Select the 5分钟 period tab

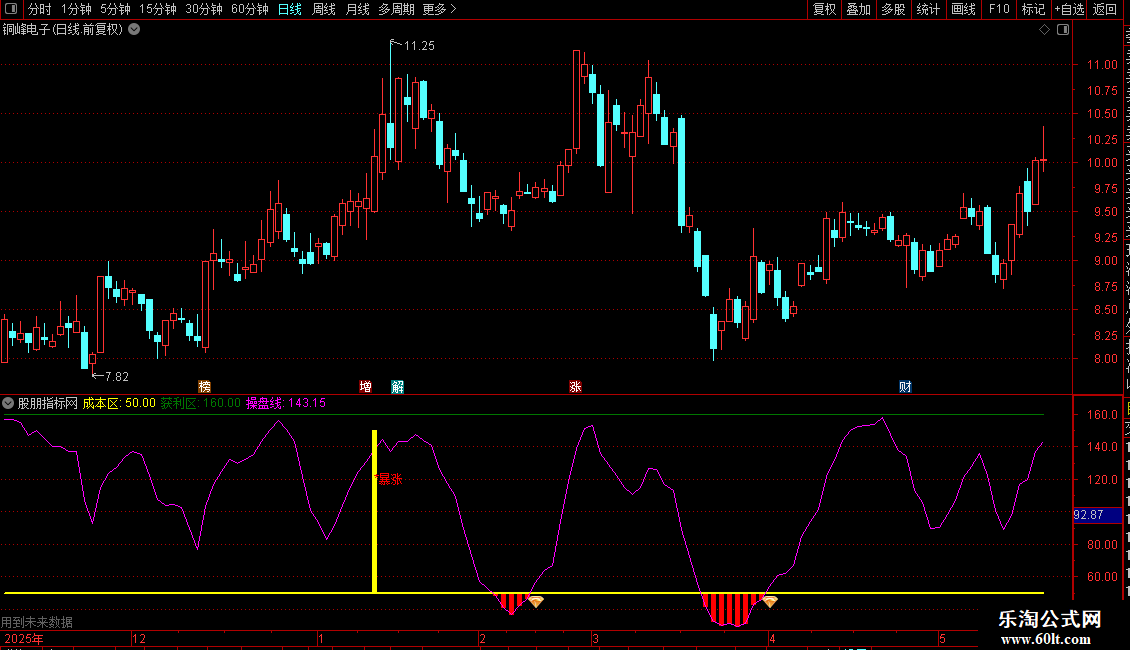115,9
